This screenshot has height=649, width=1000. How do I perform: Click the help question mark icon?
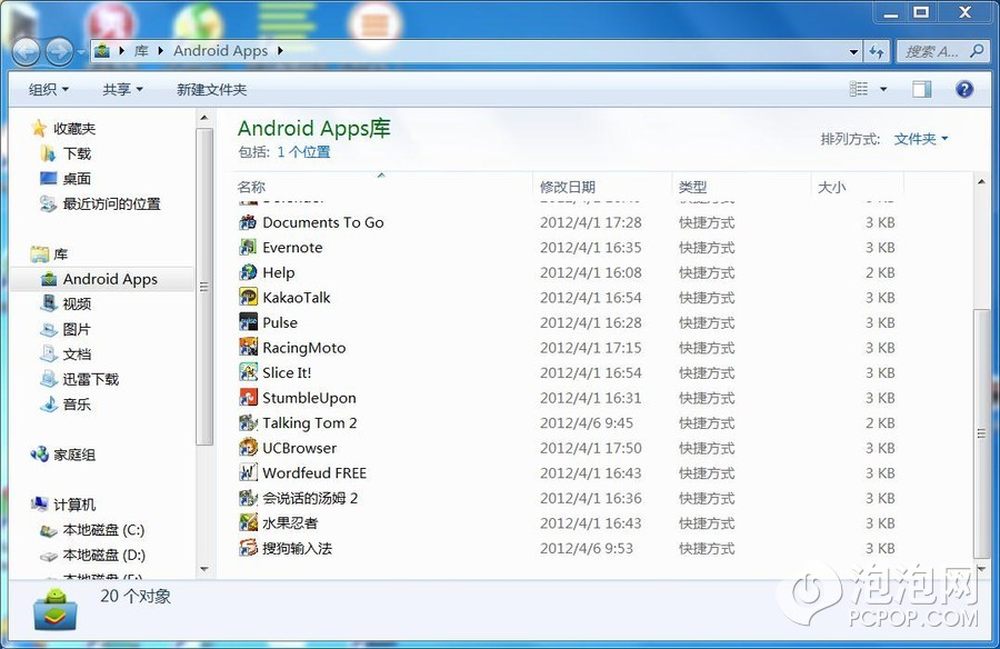click(x=964, y=89)
